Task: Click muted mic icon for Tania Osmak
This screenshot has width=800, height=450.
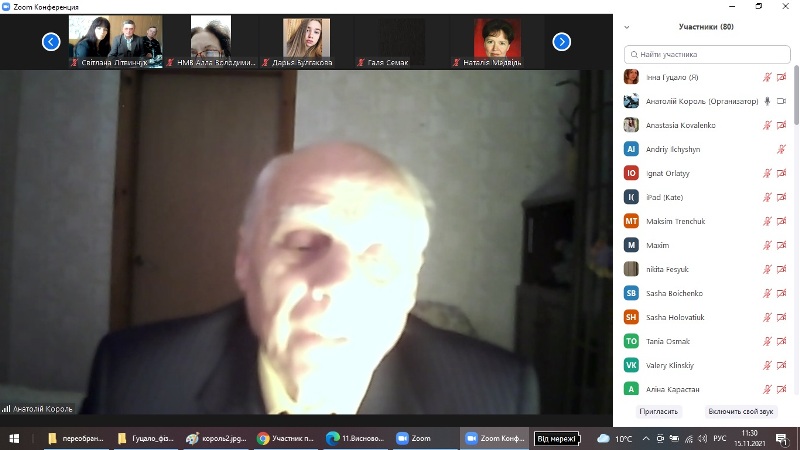Action: pos(767,341)
